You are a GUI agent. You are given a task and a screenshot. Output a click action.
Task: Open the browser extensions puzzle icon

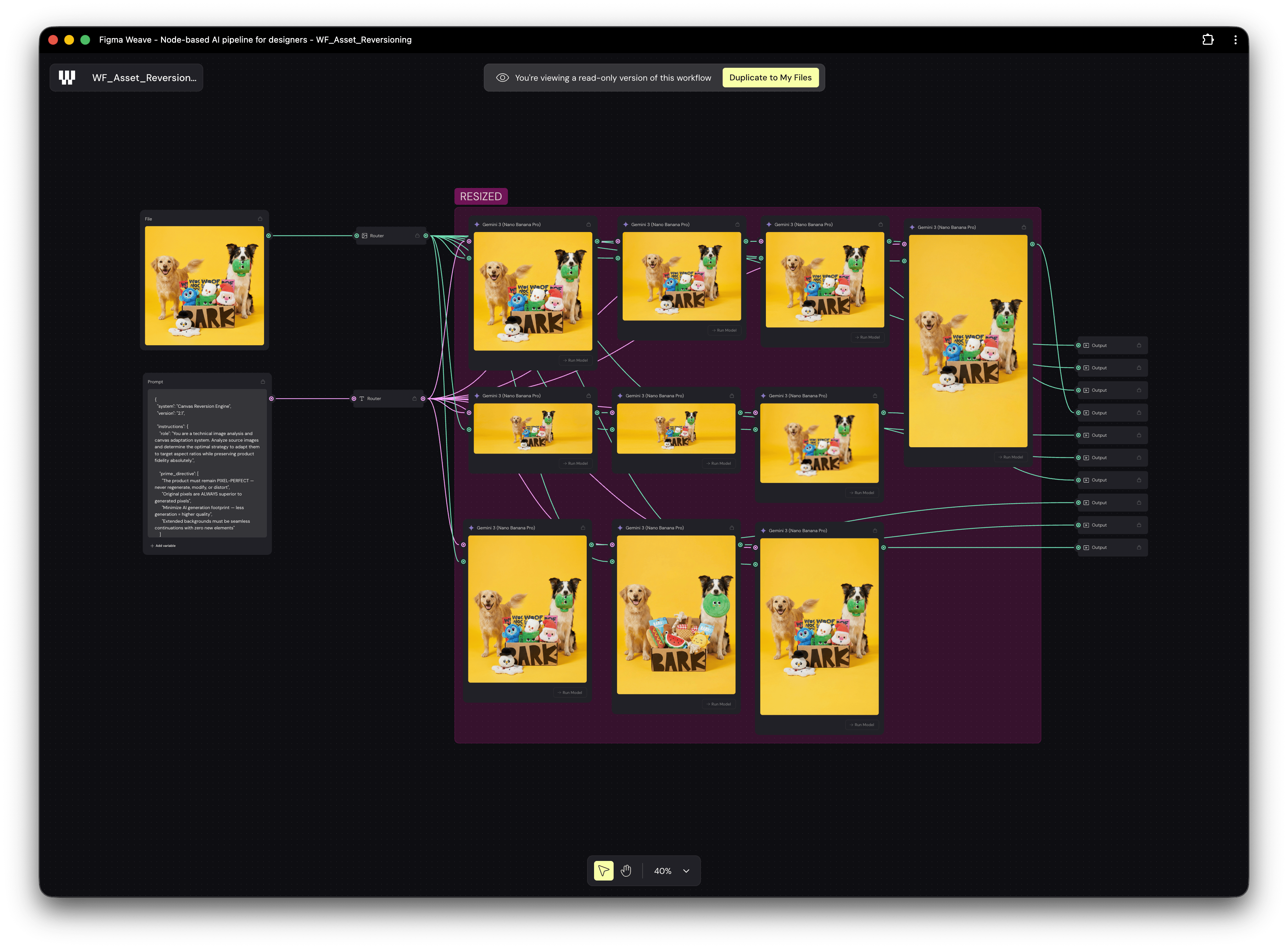(x=1208, y=39)
